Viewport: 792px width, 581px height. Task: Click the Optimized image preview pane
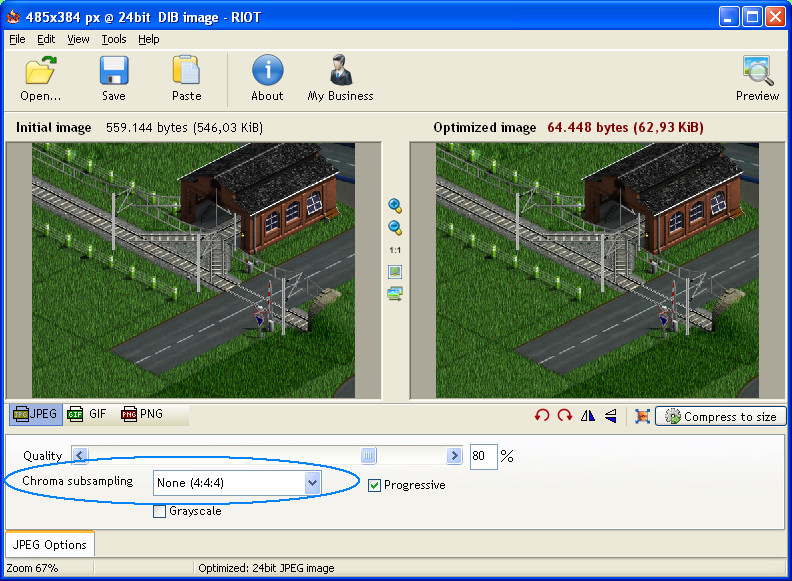(x=598, y=270)
